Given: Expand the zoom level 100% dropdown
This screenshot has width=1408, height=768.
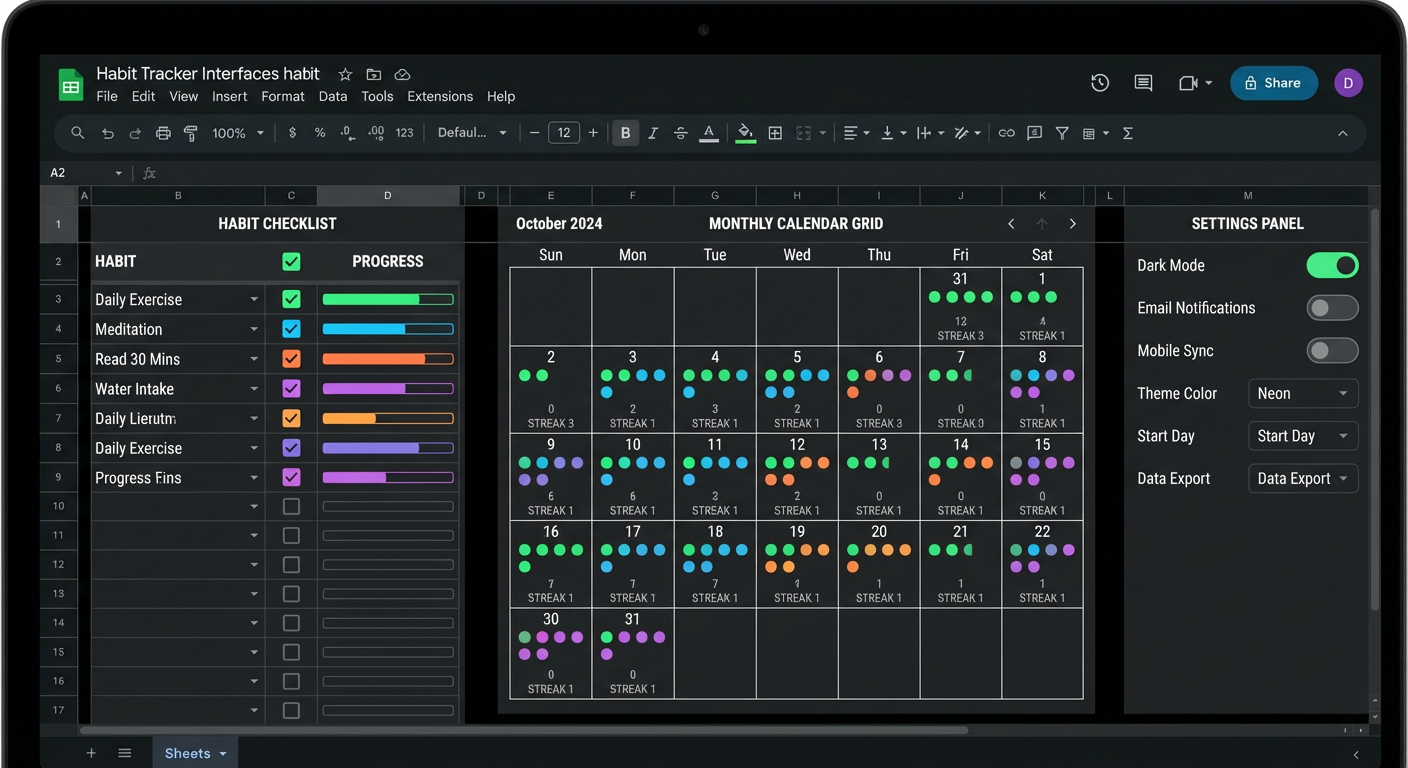Looking at the screenshot, I should coord(238,133).
